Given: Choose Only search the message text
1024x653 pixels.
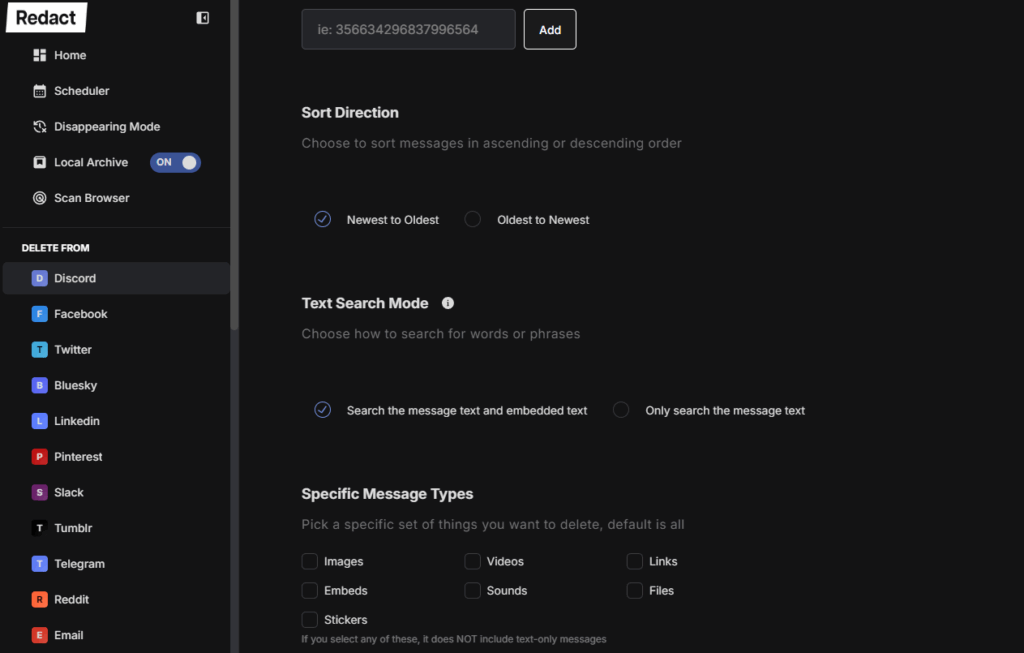Looking at the screenshot, I should [621, 410].
